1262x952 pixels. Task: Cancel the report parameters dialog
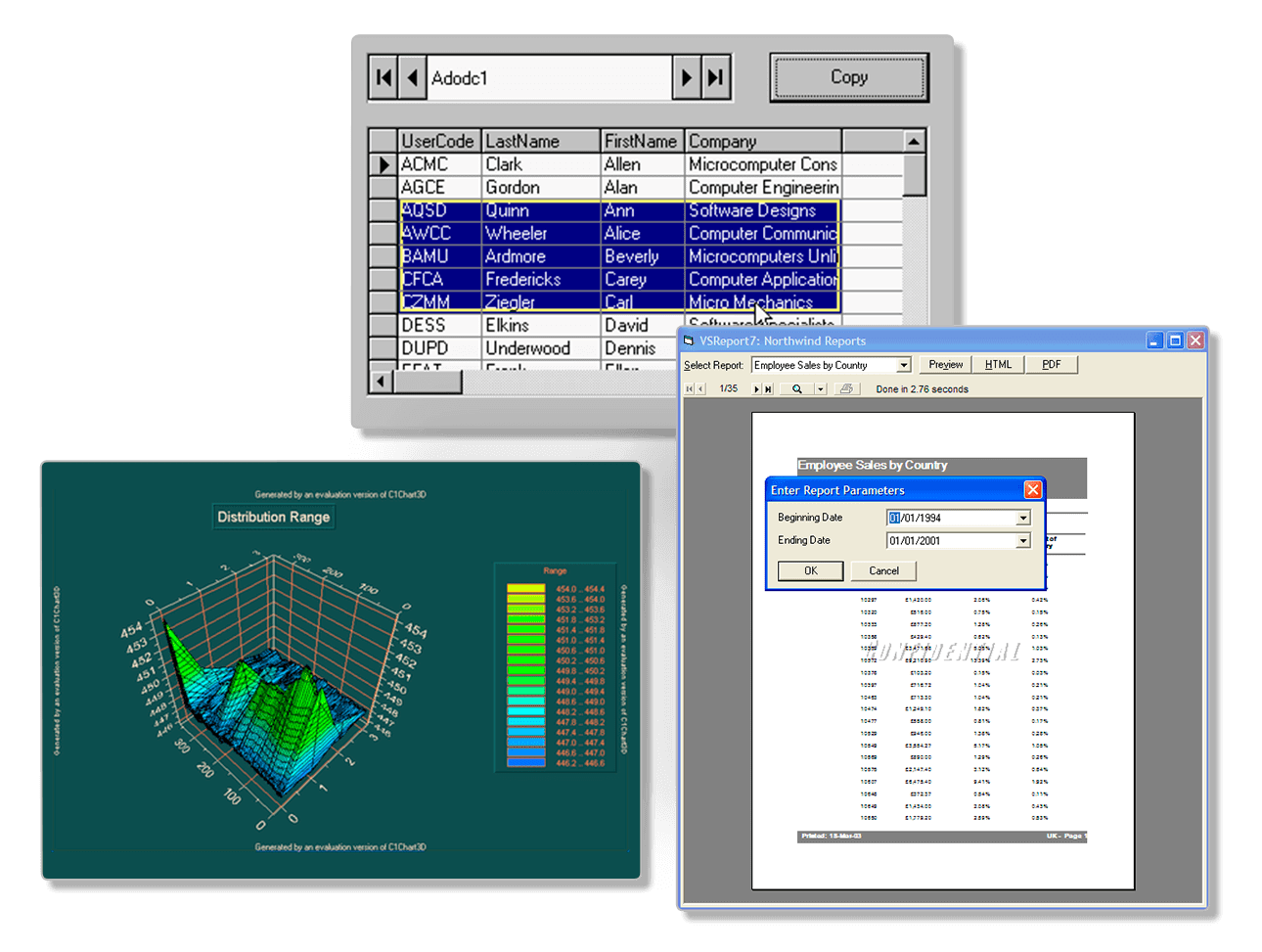[884, 570]
